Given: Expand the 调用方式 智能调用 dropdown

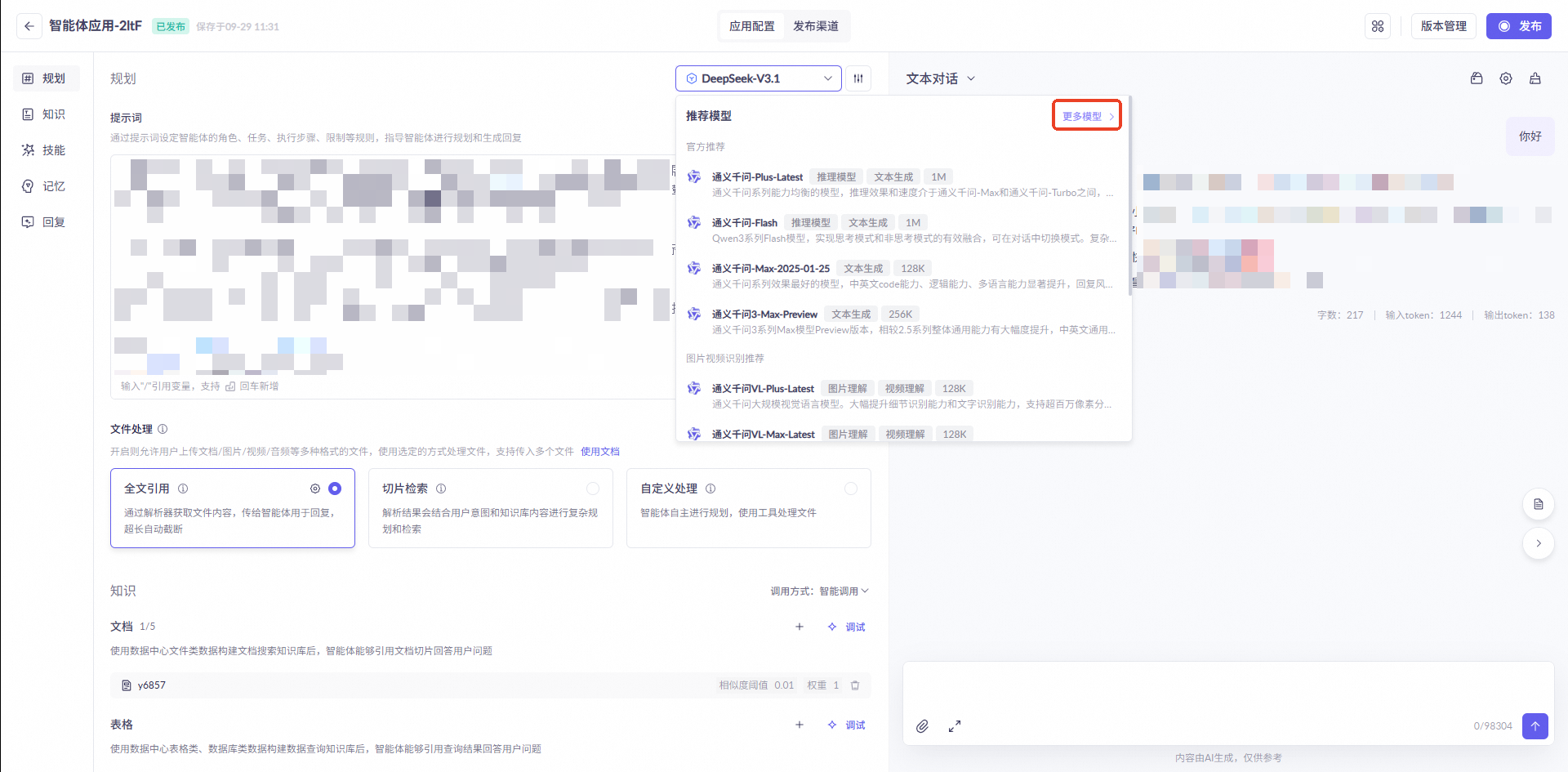Looking at the screenshot, I should click(820, 591).
